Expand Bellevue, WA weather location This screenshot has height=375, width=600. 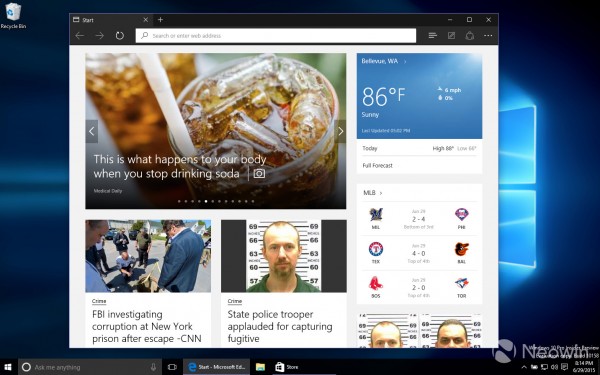(x=384, y=61)
